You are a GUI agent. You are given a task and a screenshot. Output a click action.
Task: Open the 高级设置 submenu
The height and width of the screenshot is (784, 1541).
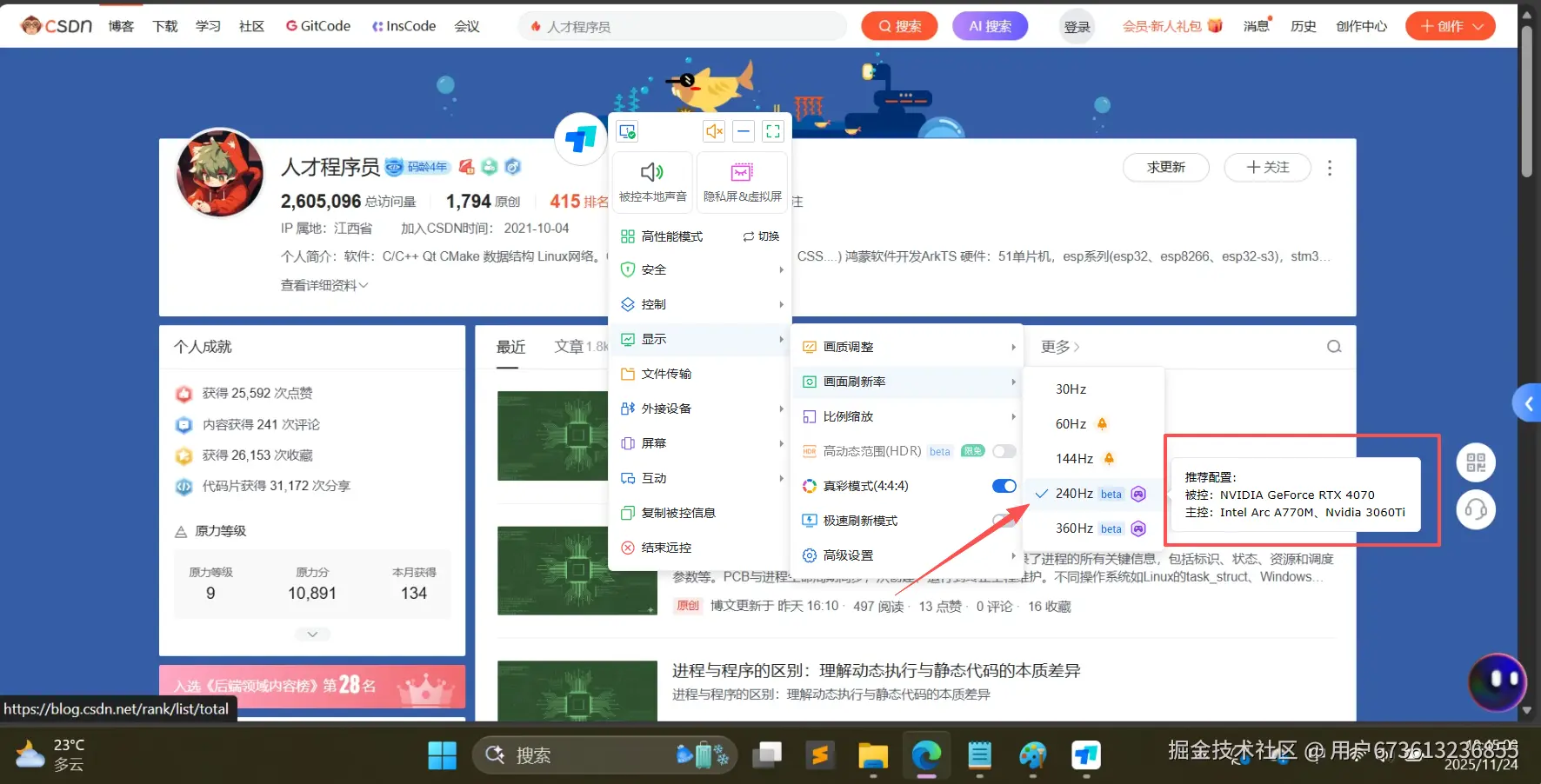tap(908, 555)
